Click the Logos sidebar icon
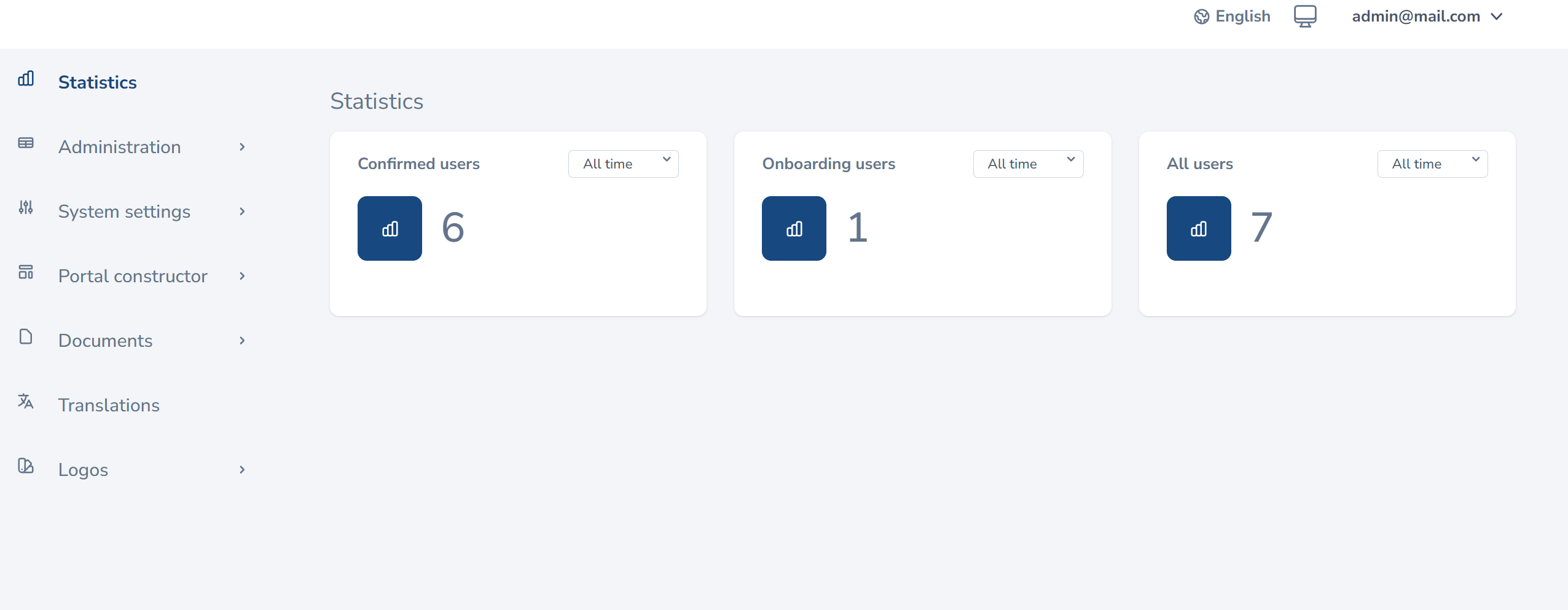The height and width of the screenshot is (610, 1568). 26,466
